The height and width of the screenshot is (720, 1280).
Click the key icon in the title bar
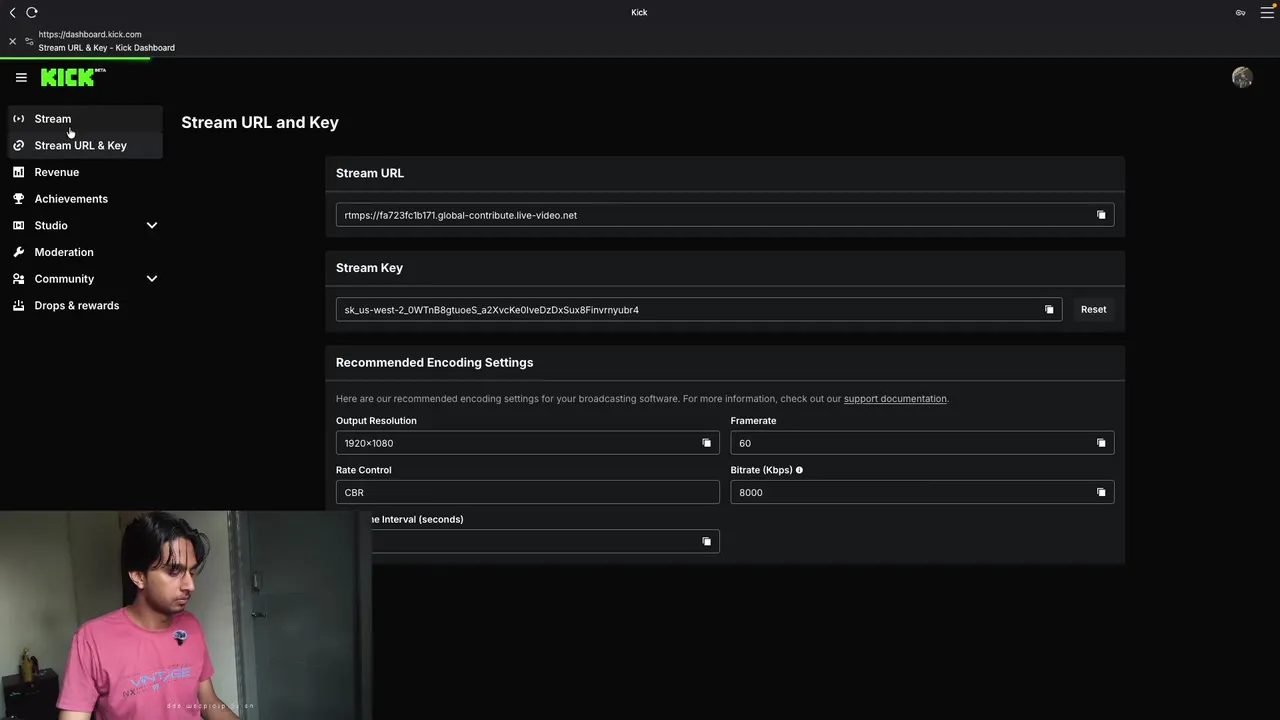click(1240, 13)
